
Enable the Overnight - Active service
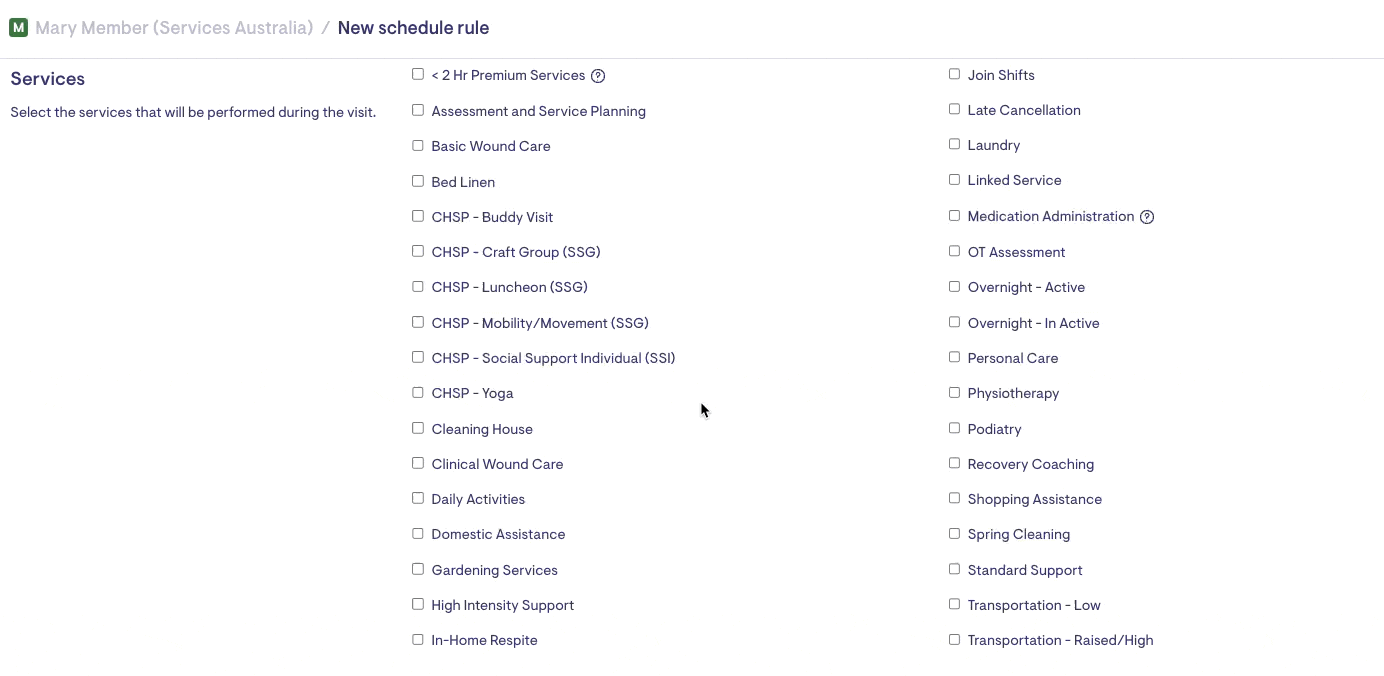click(x=954, y=287)
